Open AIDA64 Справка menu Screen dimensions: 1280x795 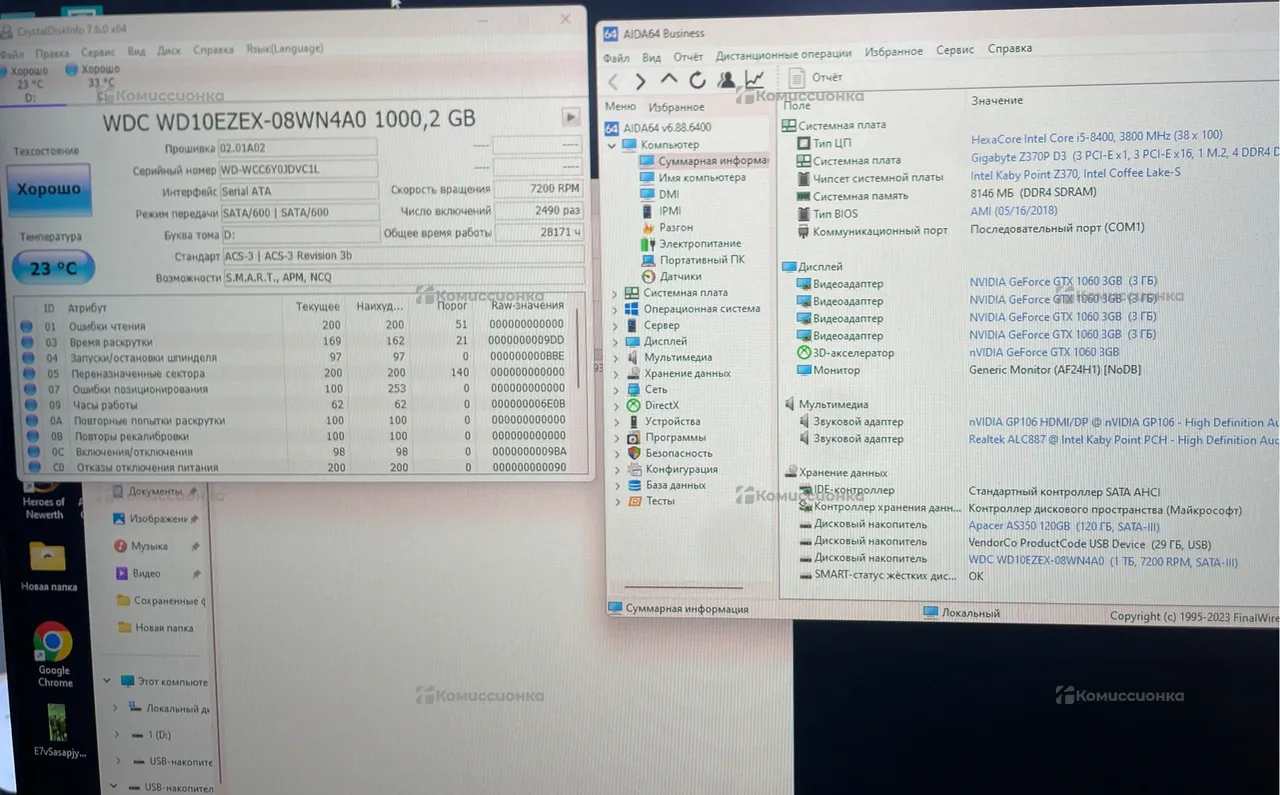click(x=1010, y=49)
